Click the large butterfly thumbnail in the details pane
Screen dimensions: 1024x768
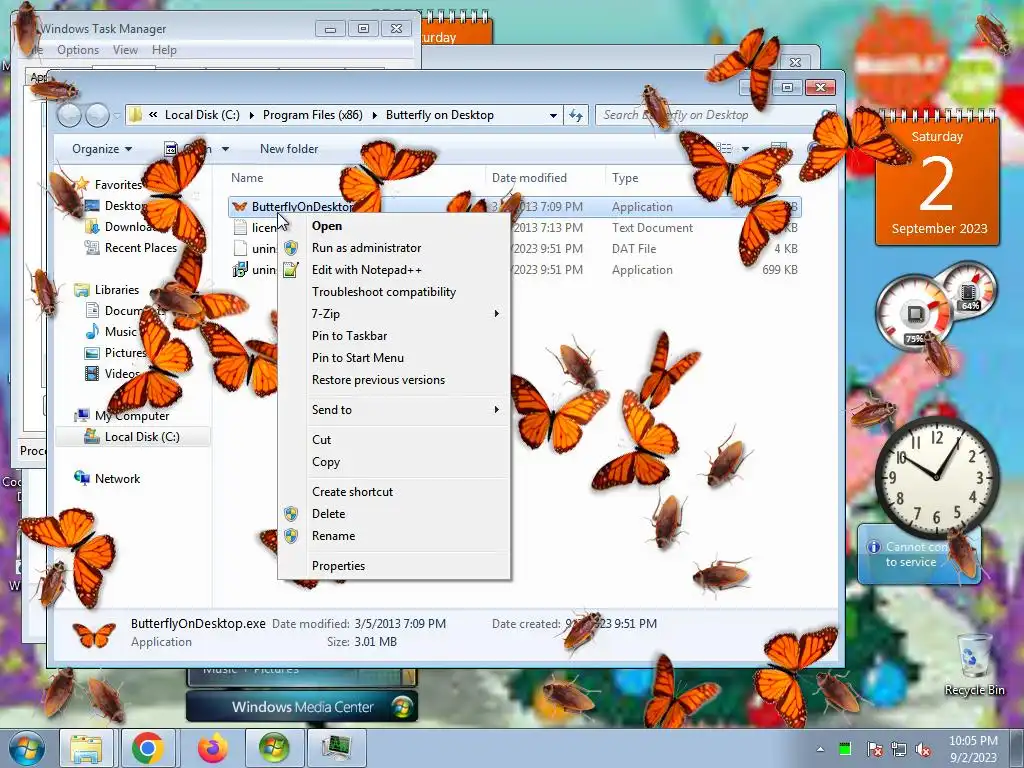[94, 634]
